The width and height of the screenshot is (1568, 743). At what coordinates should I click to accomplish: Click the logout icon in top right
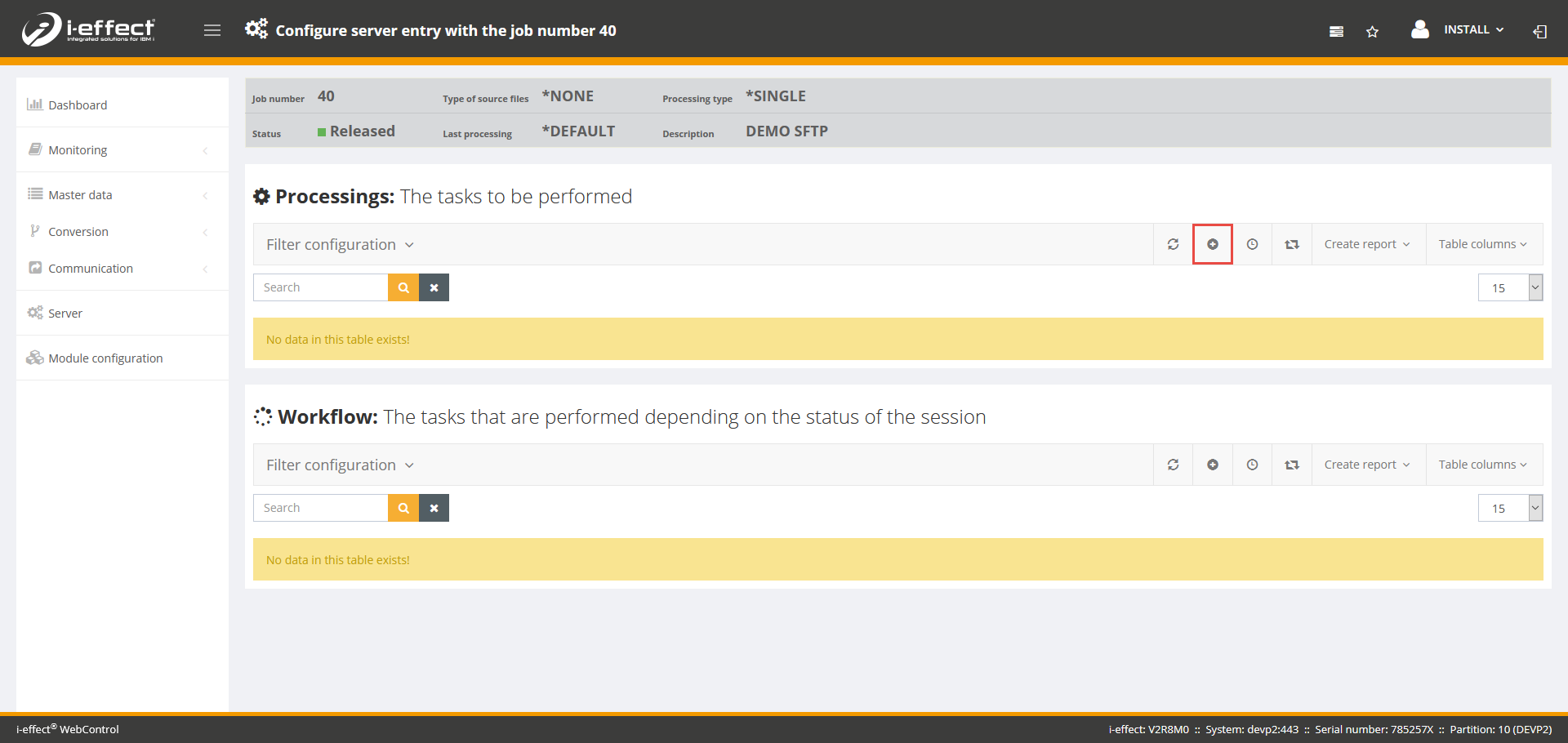pos(1539,32)
